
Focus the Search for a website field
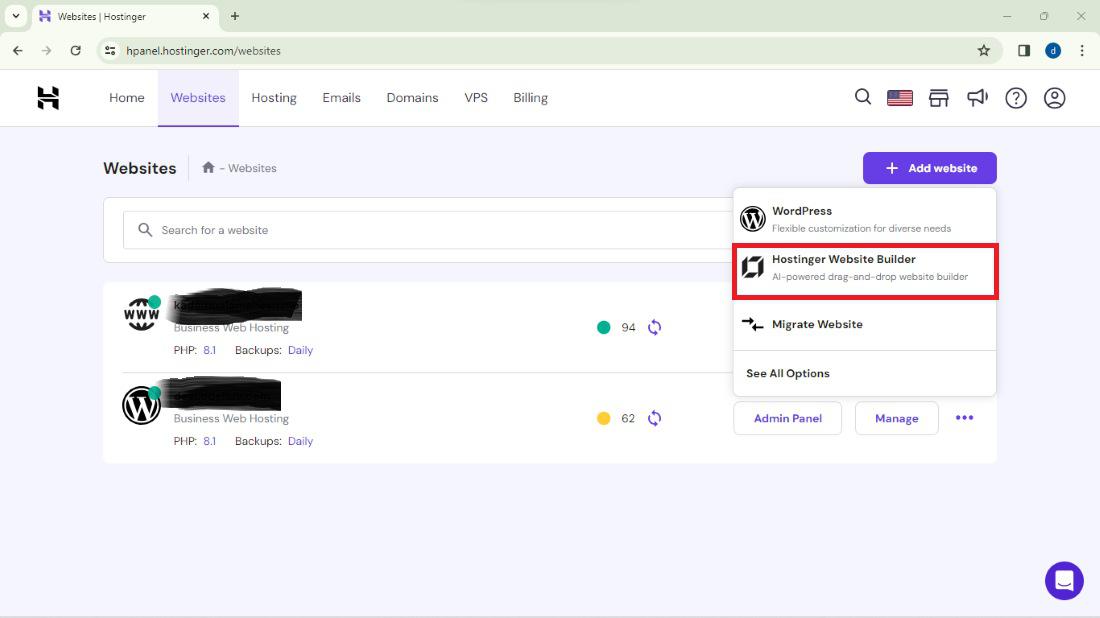coord(428,230)
